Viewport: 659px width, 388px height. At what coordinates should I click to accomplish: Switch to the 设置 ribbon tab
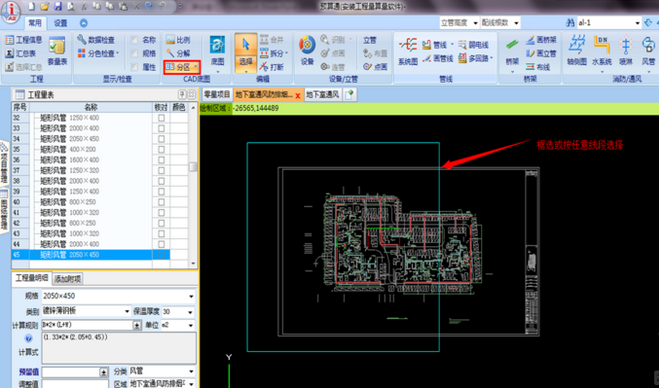click(61, 23)
